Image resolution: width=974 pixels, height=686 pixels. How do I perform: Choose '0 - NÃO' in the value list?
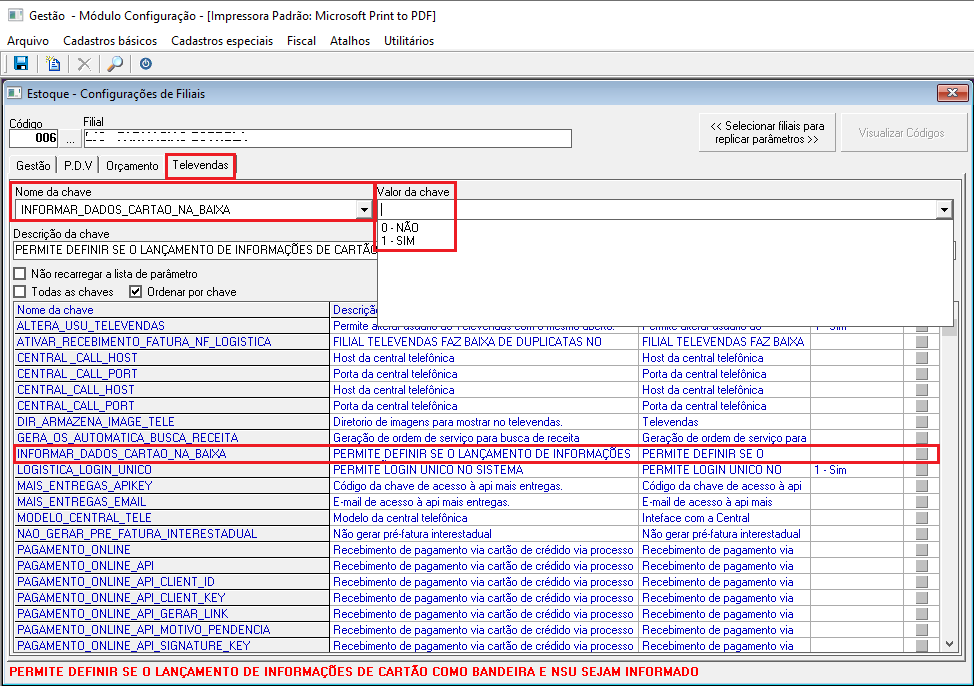pyautogui.click(x=400, y=227)
